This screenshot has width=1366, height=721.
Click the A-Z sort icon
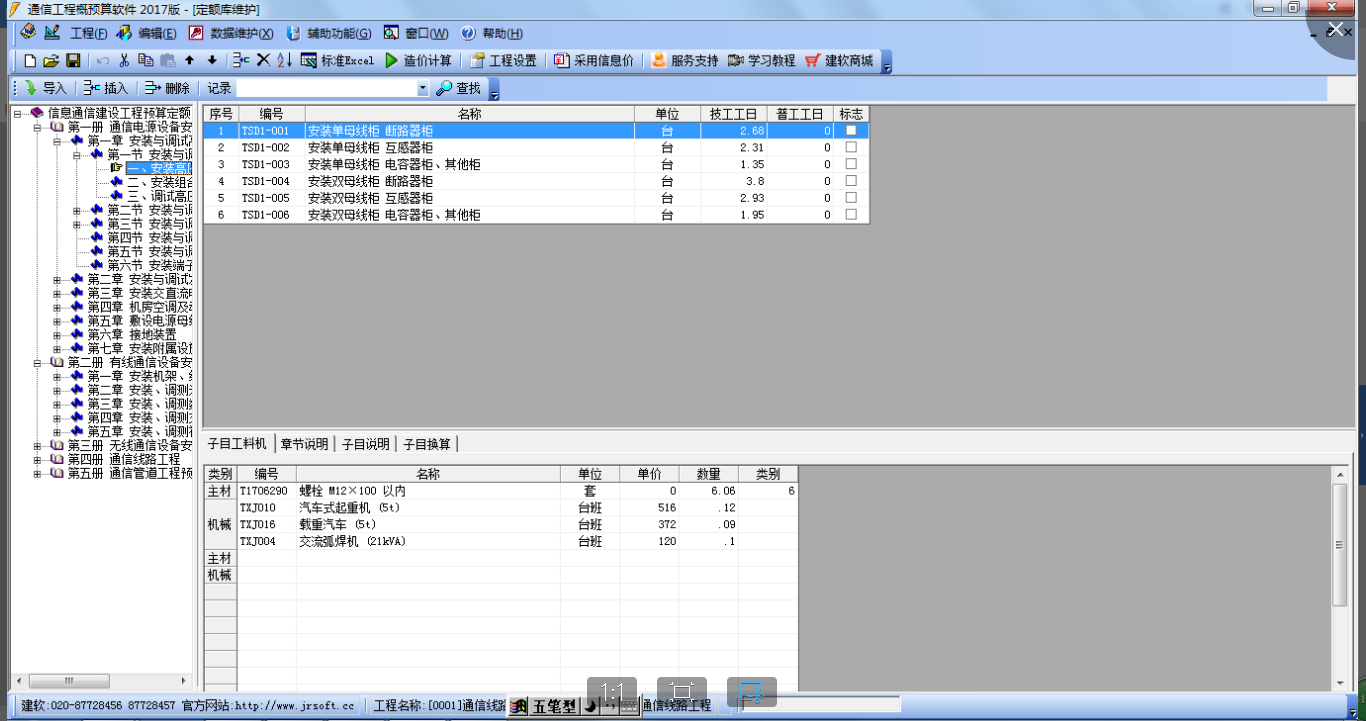(x=284, y=61)
